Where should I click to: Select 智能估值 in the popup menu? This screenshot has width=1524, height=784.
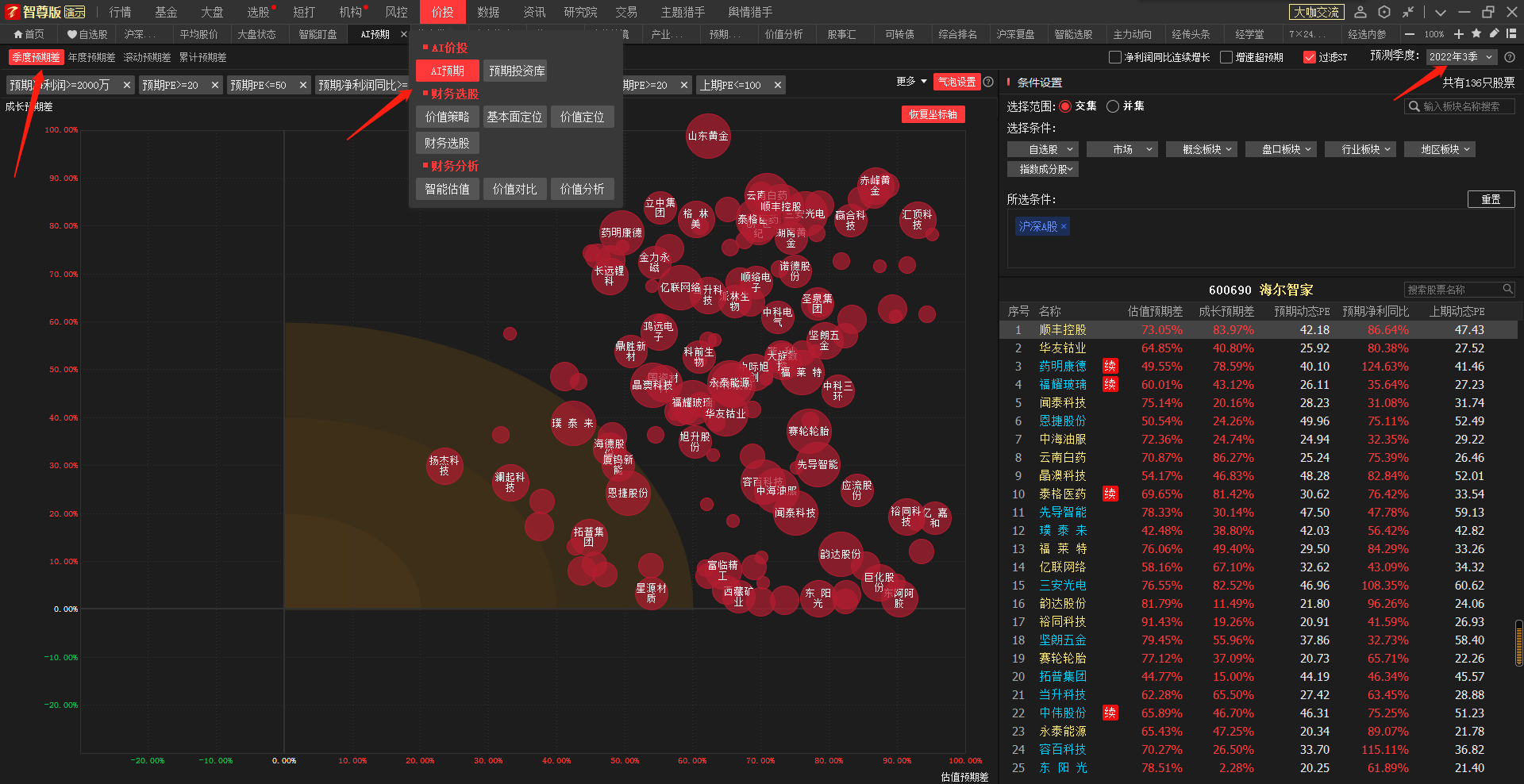coord(447,189)
